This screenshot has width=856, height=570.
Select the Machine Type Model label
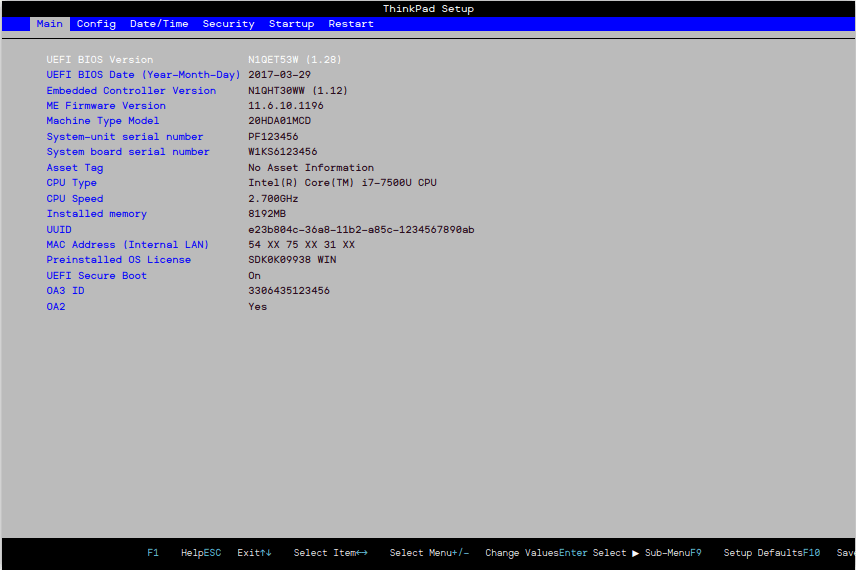[103, 121]
